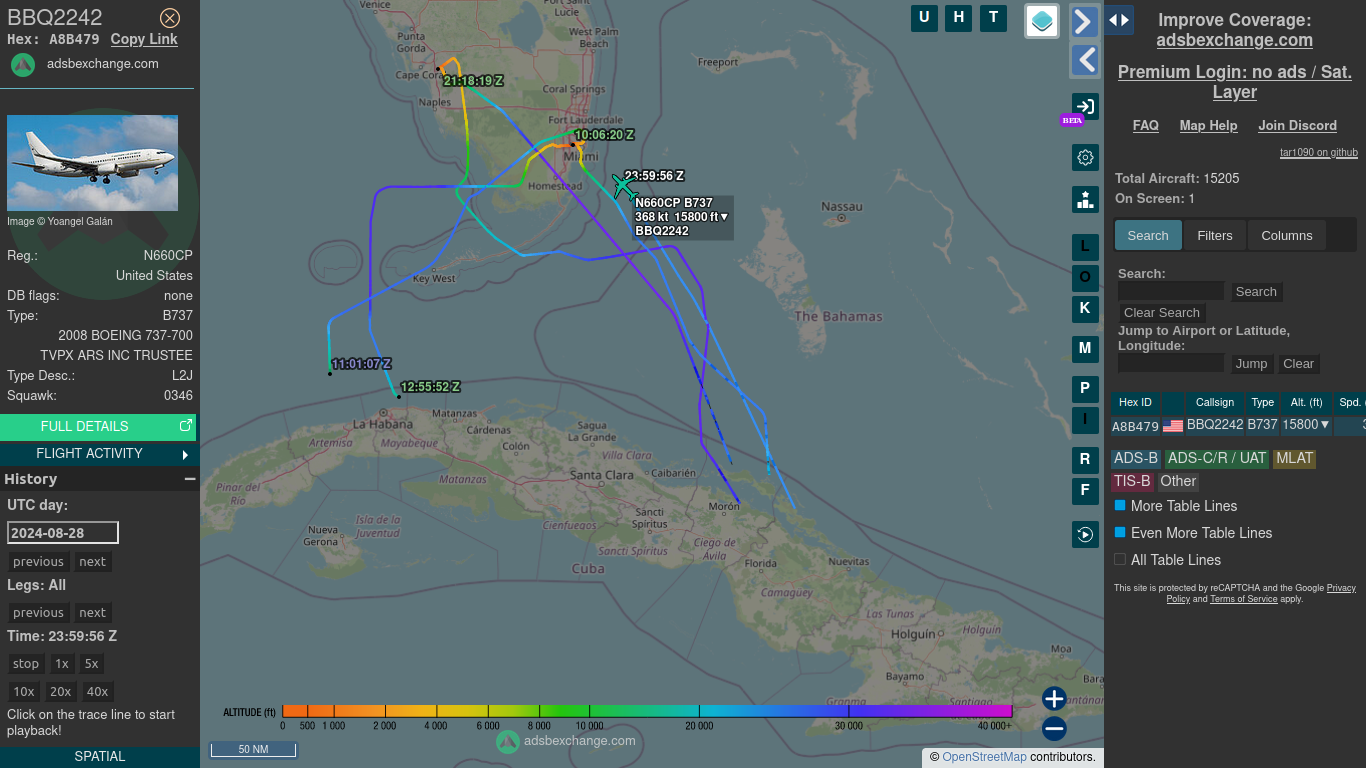The image size is (1366, 768).
Task: Zoom in with the plus button
Action: click(x=1054, y=699)
